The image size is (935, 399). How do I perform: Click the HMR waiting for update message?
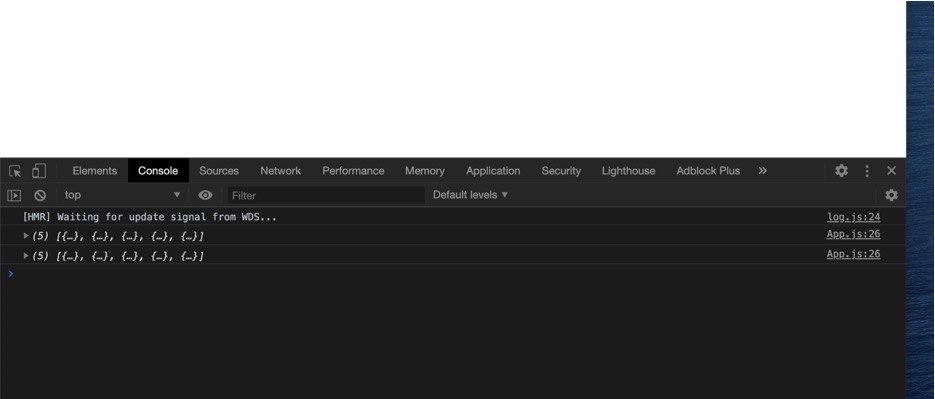point(150,217)
